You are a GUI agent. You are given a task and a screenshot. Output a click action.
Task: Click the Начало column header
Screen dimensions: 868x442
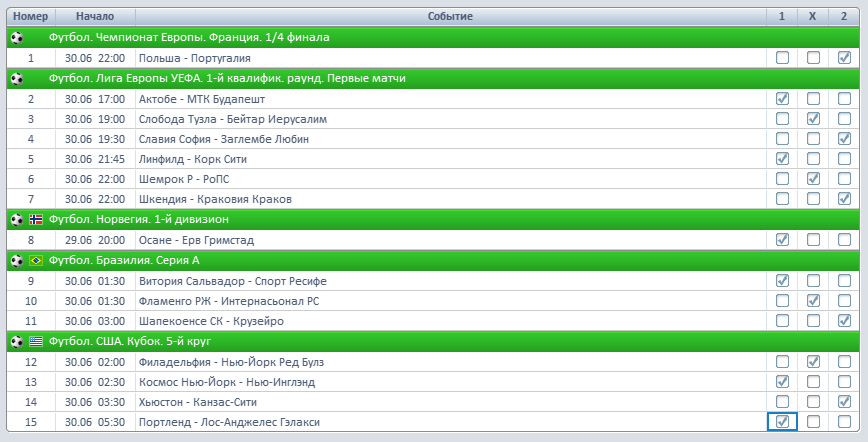click(x=95, y=17)
